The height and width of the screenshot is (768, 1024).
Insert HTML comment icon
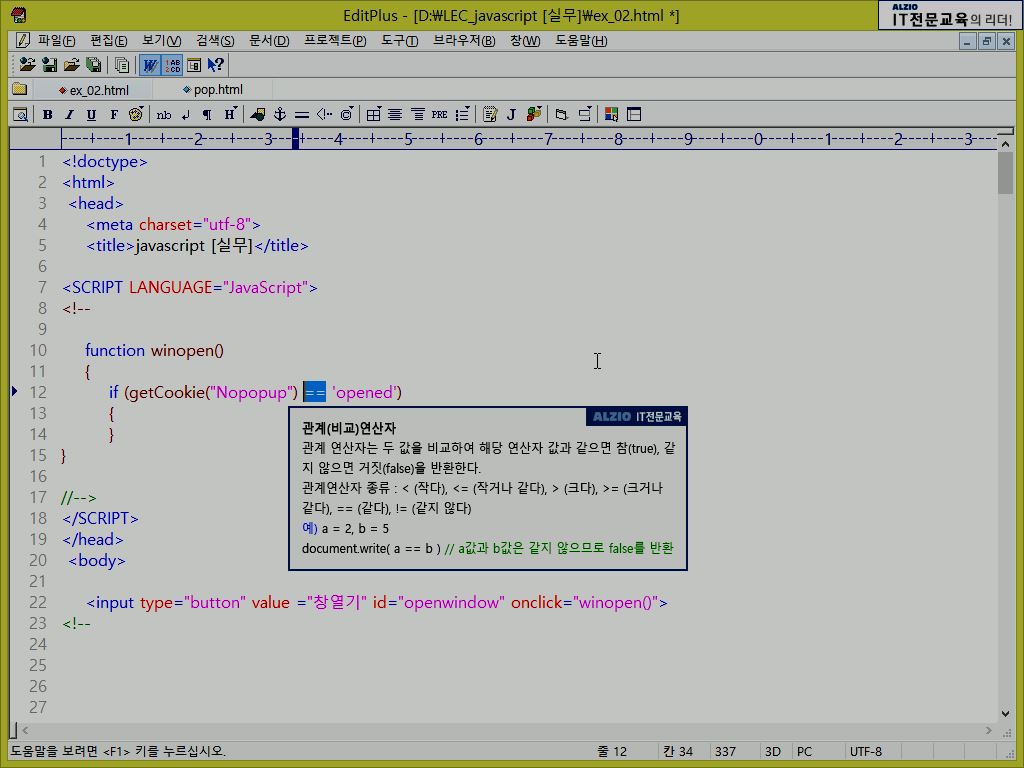click(324, 115)
